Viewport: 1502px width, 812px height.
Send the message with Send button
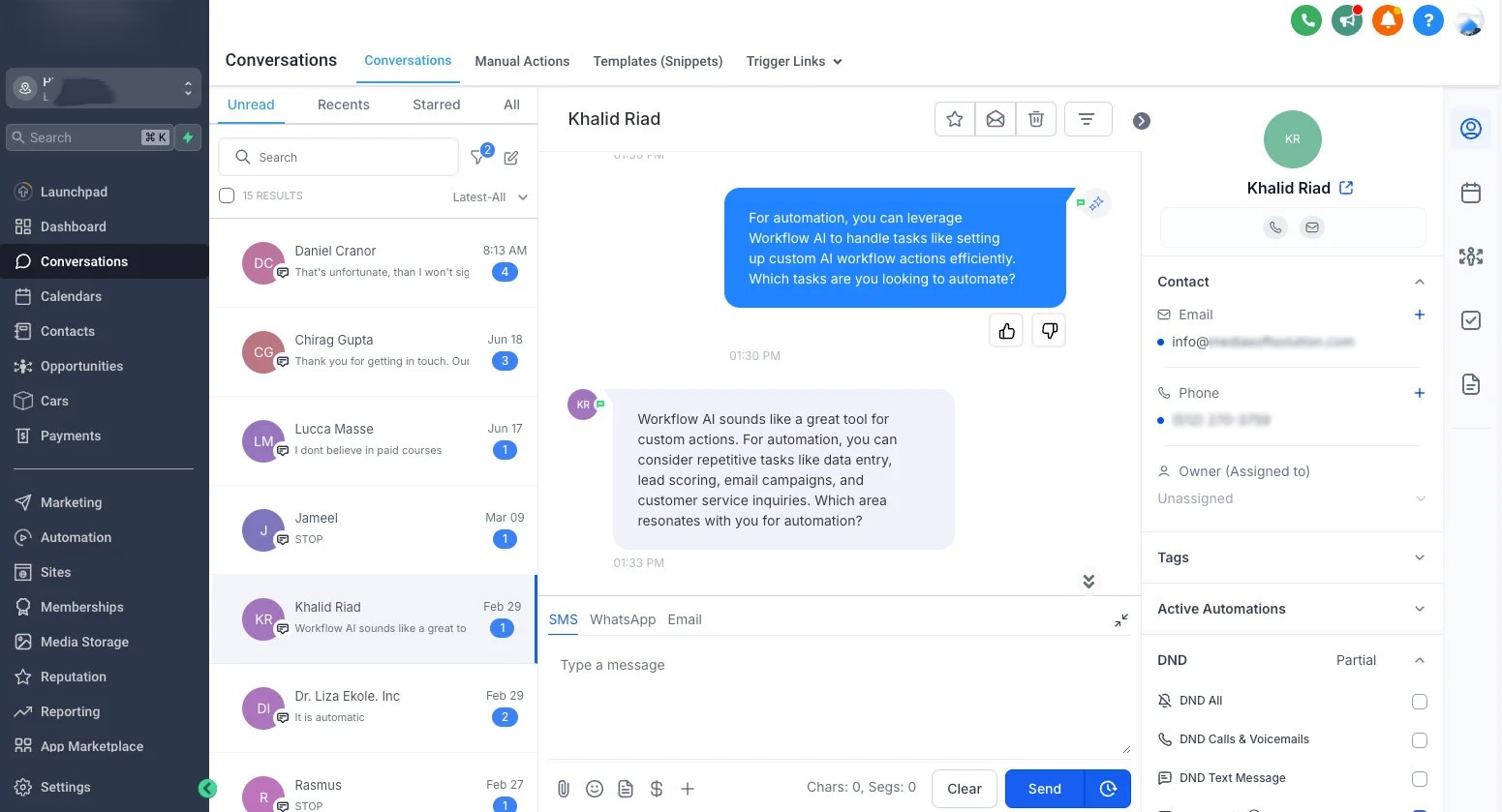pos(1044,789)
